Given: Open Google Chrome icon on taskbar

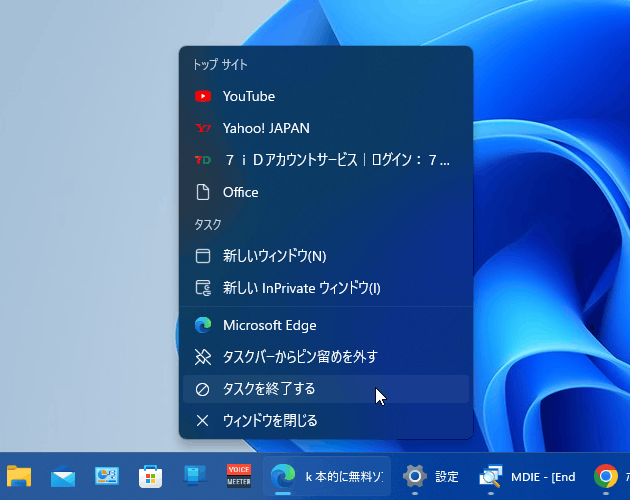Looking at the screenshot, I should 605,477.
